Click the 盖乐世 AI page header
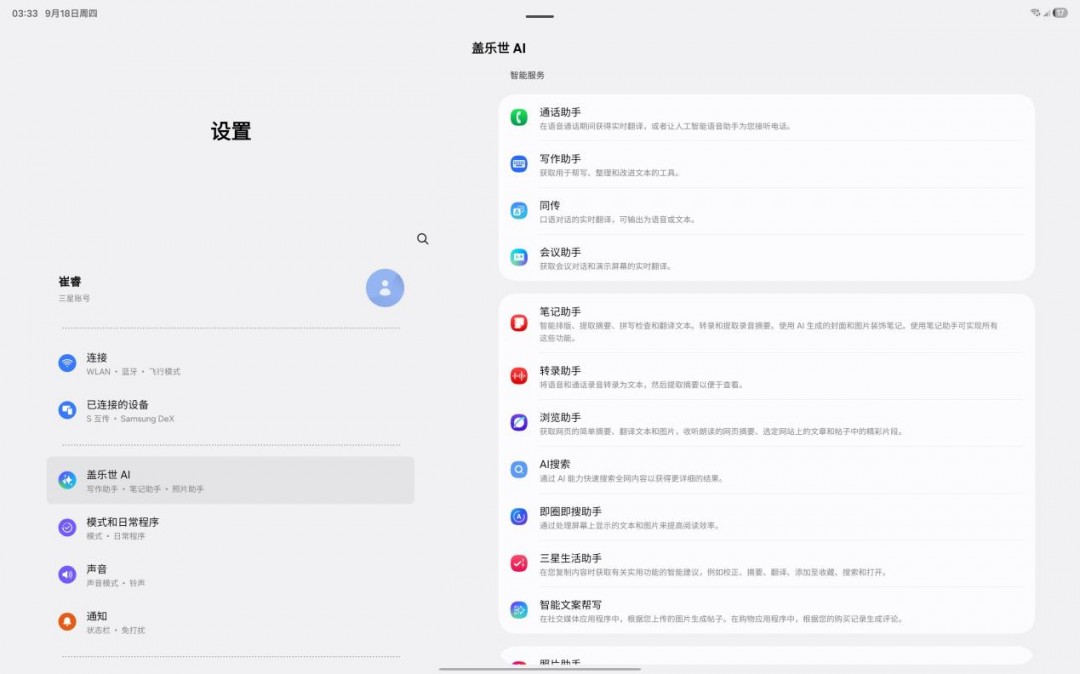This screenshot has width=1080, height=674. click(x=499, y=48)
